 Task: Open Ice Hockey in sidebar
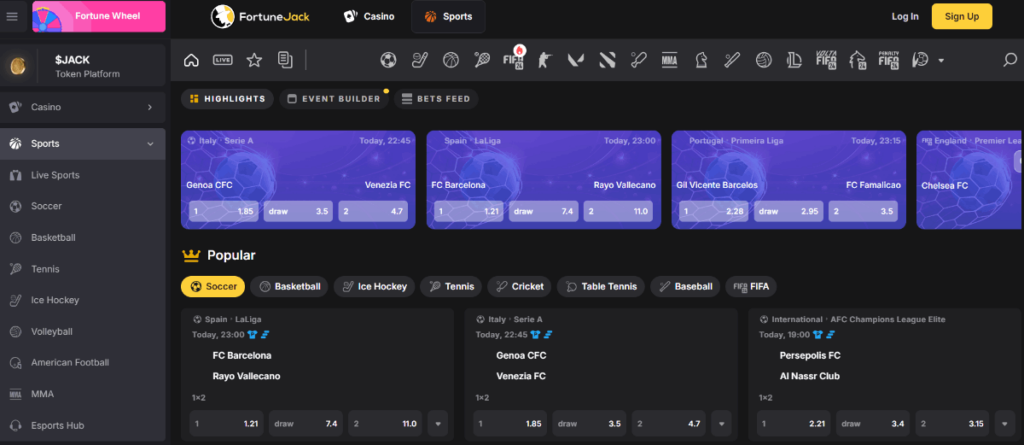(x=82, y=301)
